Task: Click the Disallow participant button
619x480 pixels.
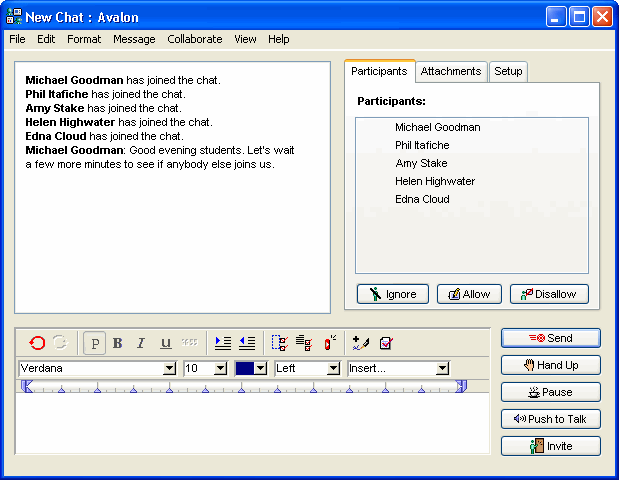Action: click(549, 294)
